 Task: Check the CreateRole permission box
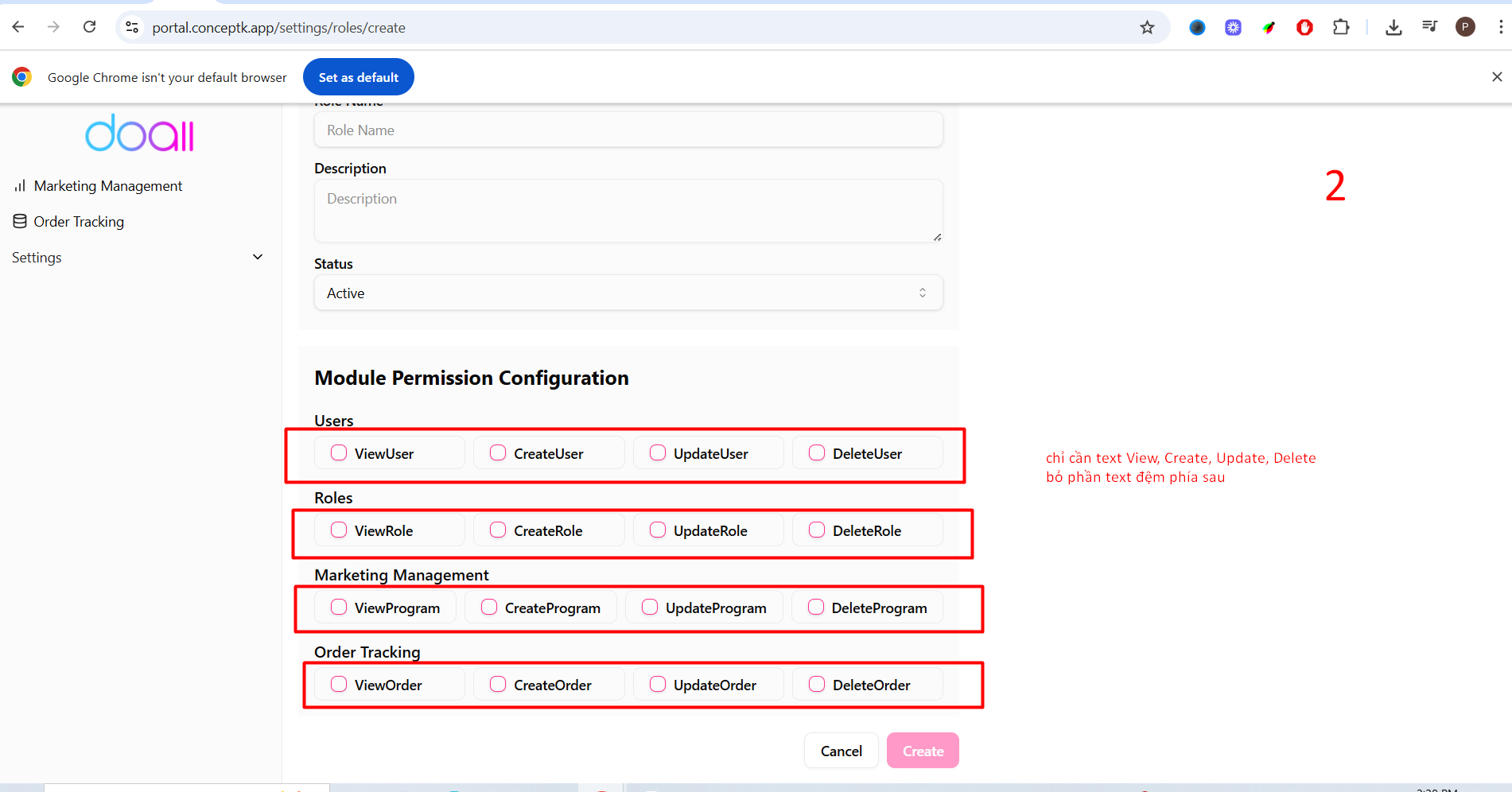click(x=498, y=530)
